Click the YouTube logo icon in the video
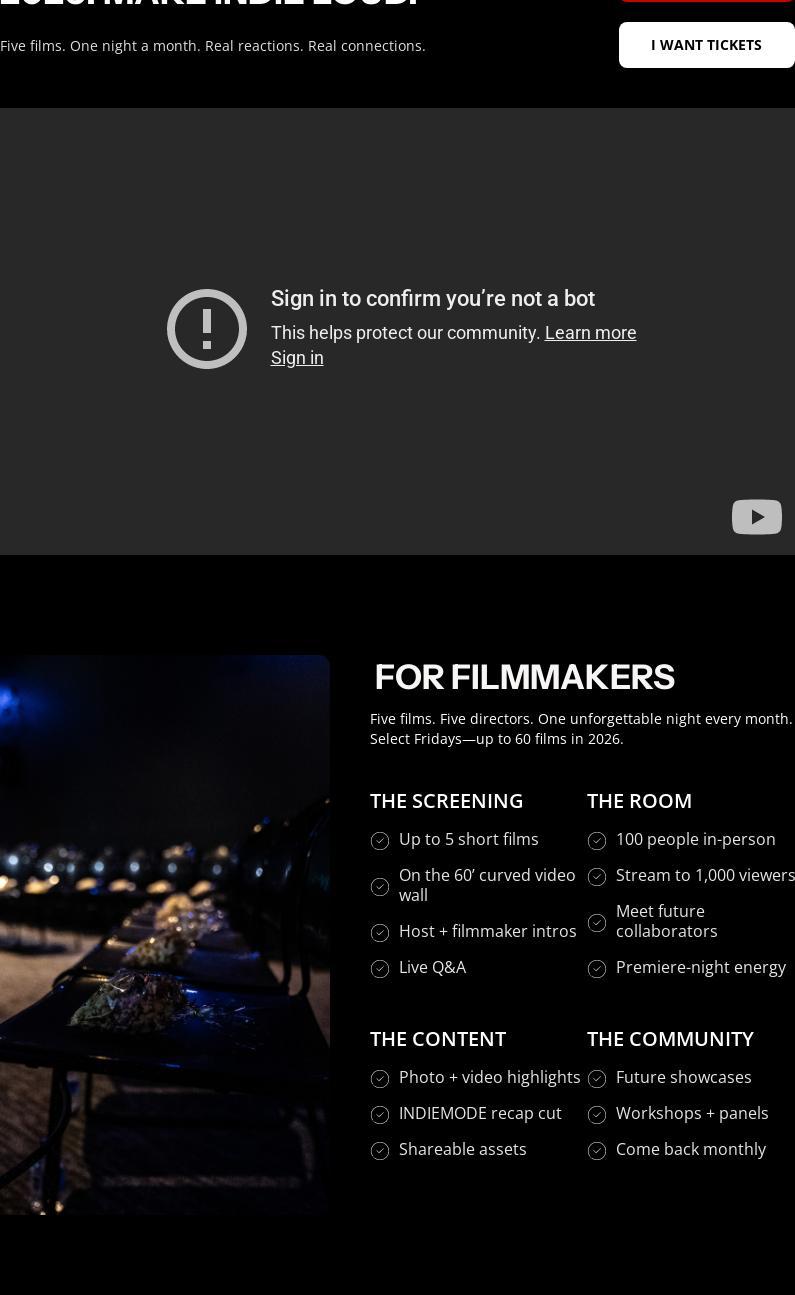Viewport: 795px width, 1295px height. click(757, 517)
